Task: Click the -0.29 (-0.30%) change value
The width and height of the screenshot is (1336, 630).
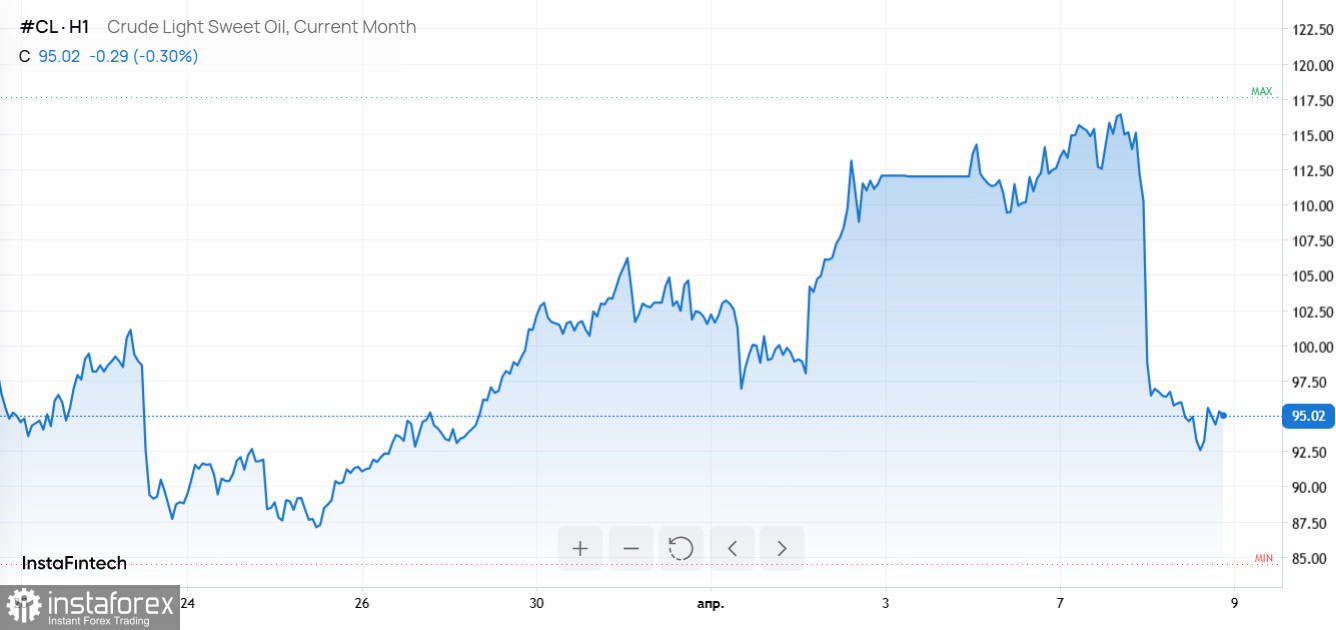Action: (x=144, y=56)
